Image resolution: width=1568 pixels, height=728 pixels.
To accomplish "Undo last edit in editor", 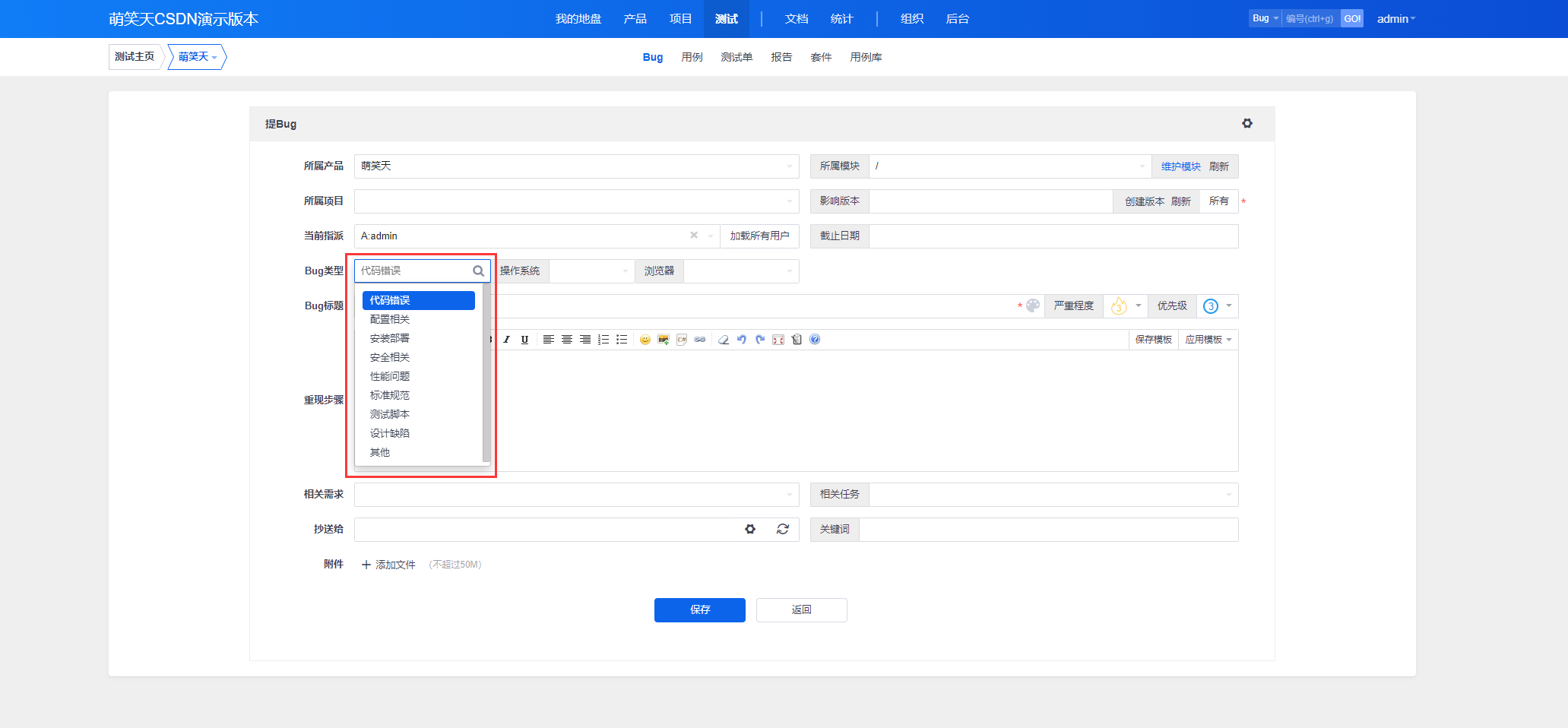I will (x=742, y=340).
